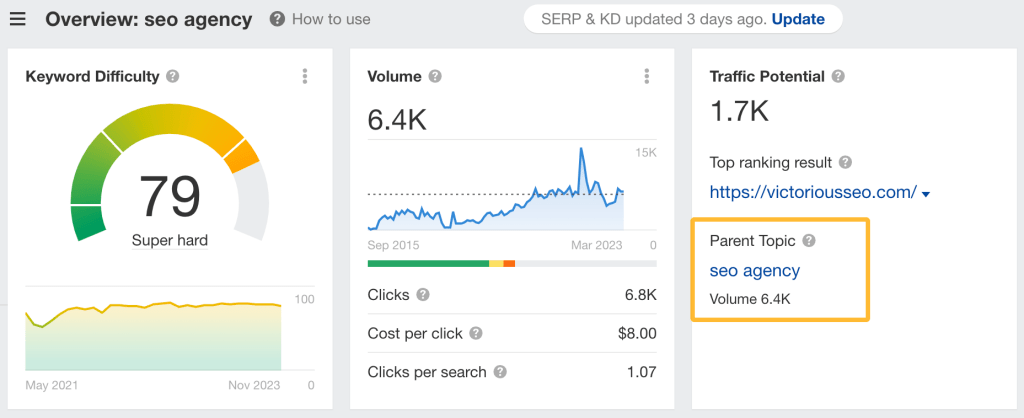Click the green segment of clicks bar
The width and height of the screenshot is (1024, 418).
click(x=427, y=264)
